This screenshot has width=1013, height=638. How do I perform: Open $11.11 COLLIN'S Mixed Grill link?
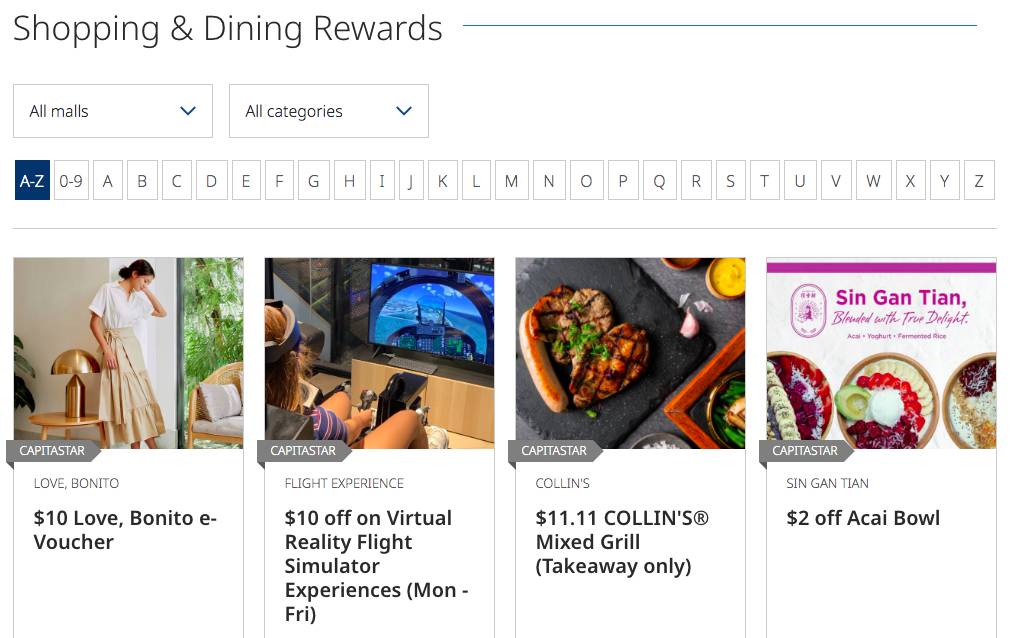click(622, 542)
